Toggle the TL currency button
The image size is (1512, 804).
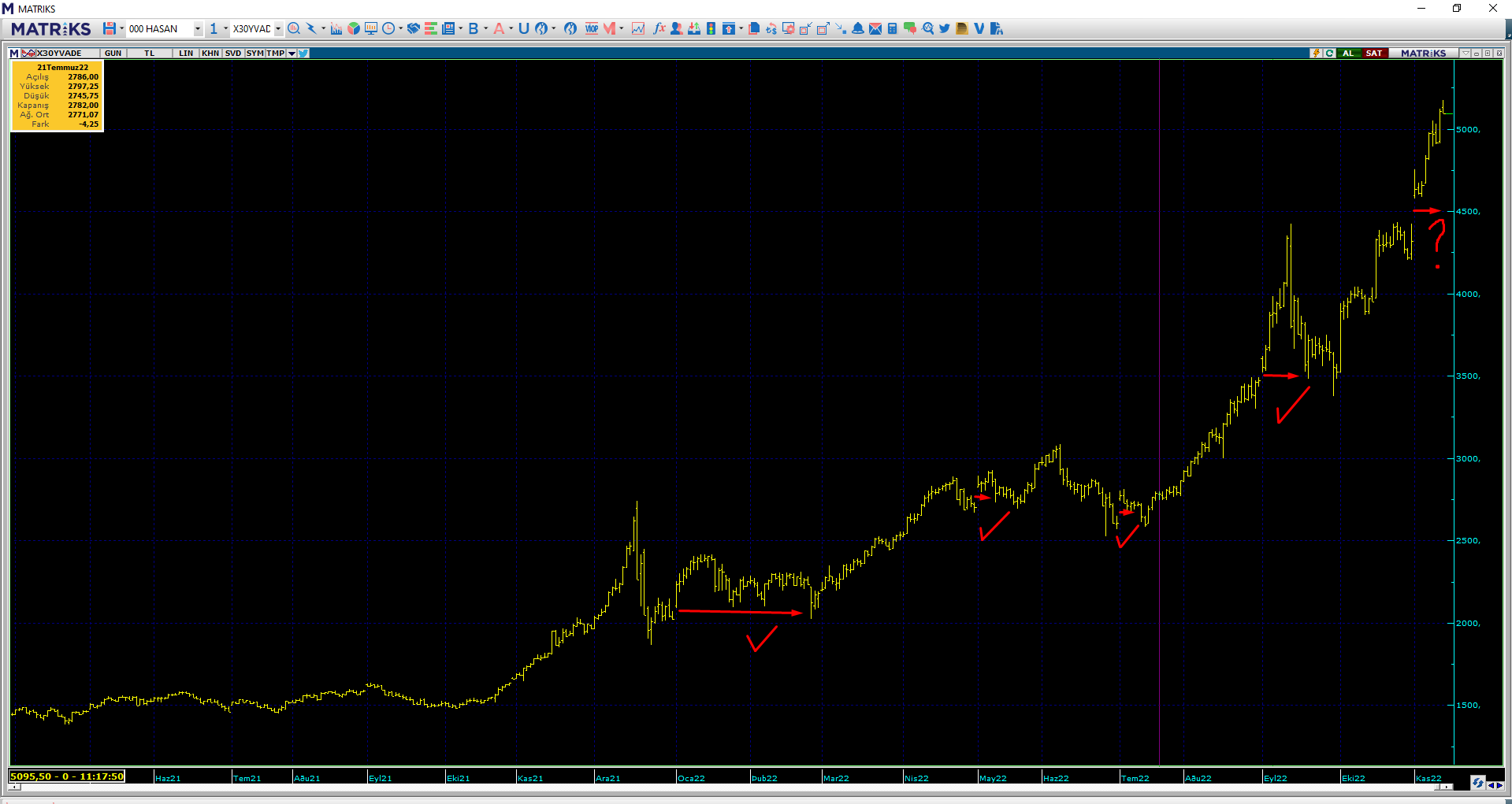150,54
